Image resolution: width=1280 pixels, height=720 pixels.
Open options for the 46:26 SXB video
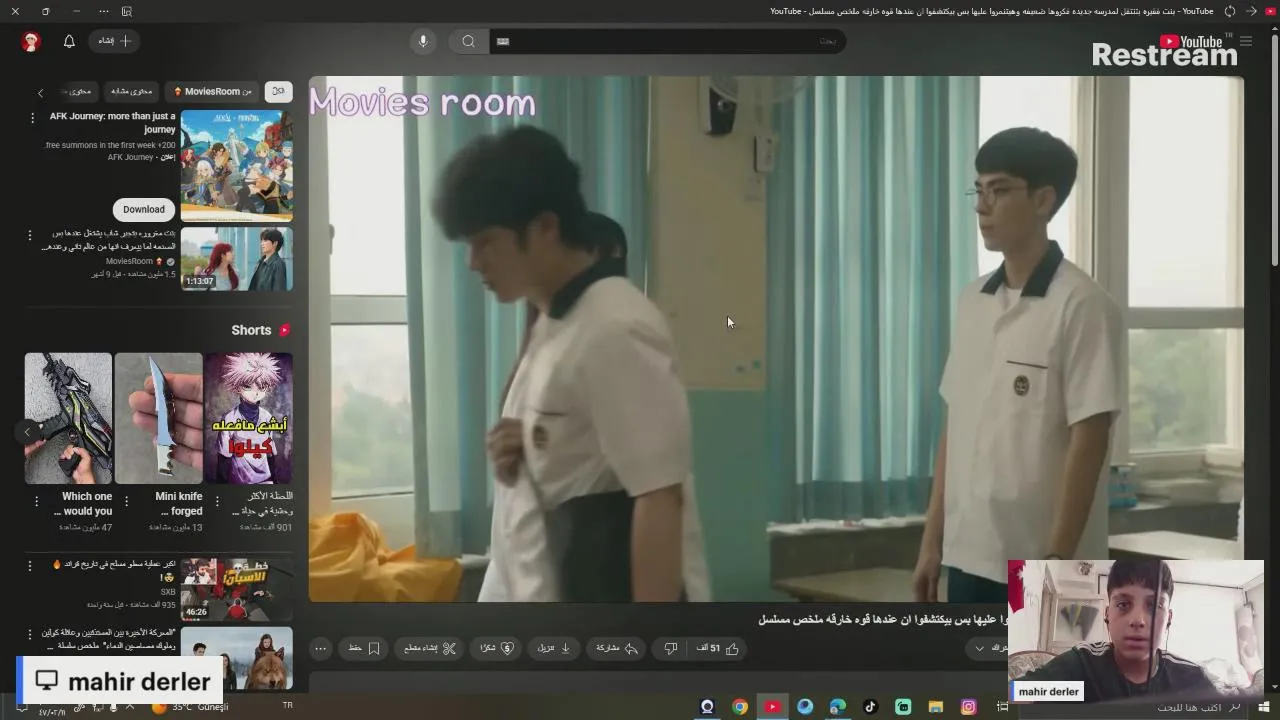(x=29, y=566)
